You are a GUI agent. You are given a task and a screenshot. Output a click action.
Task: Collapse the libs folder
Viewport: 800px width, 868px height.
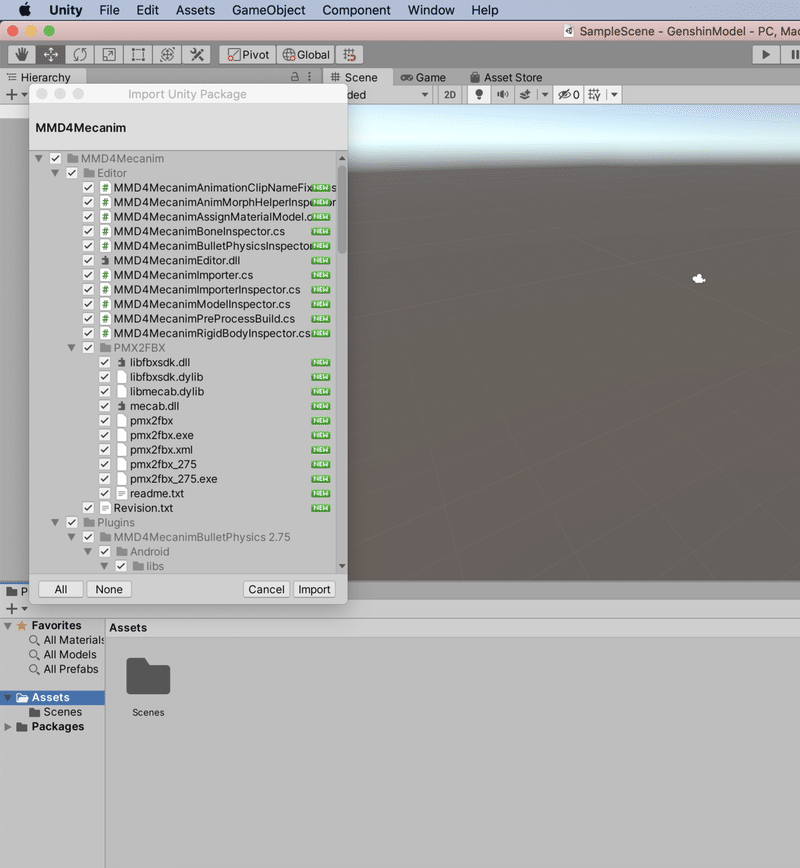pos(105,566)
